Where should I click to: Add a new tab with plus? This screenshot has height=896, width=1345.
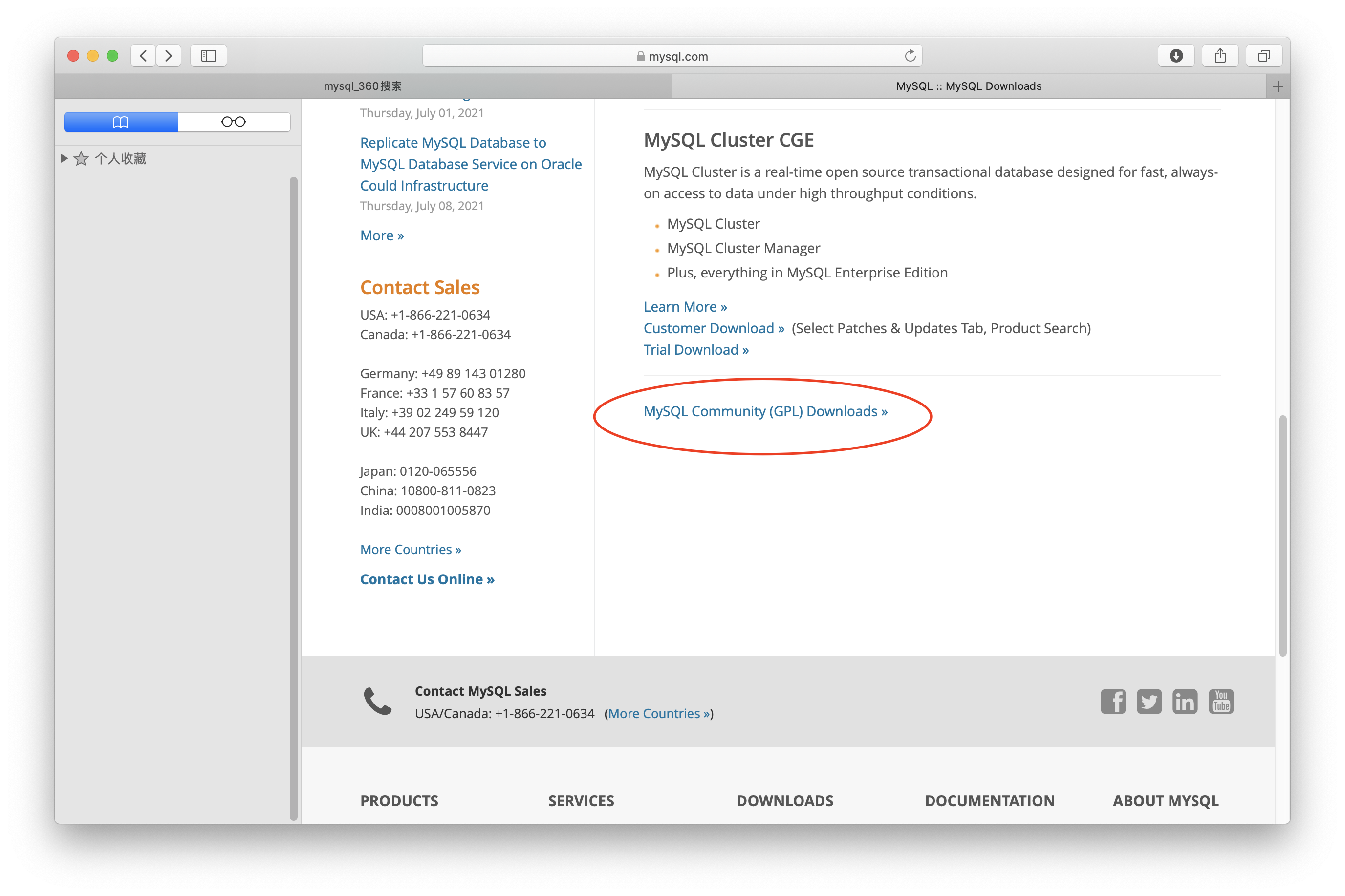[1278, 86]
